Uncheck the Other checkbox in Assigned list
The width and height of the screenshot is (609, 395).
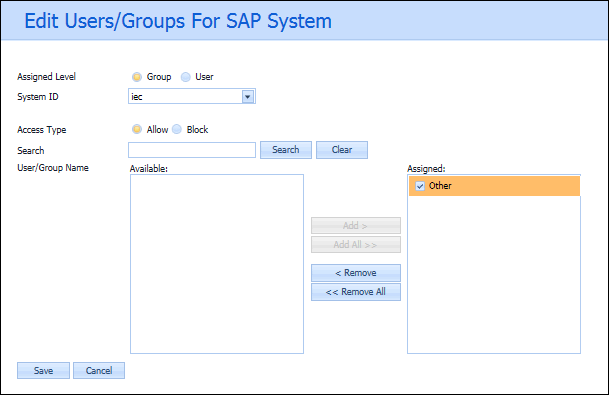coord(420,186)
